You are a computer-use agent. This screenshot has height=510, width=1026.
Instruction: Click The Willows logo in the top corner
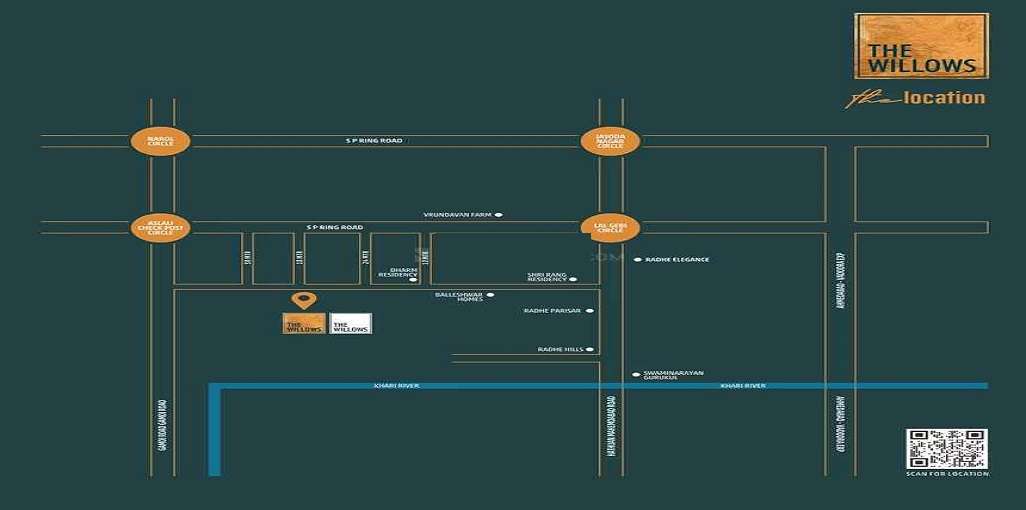921,46
